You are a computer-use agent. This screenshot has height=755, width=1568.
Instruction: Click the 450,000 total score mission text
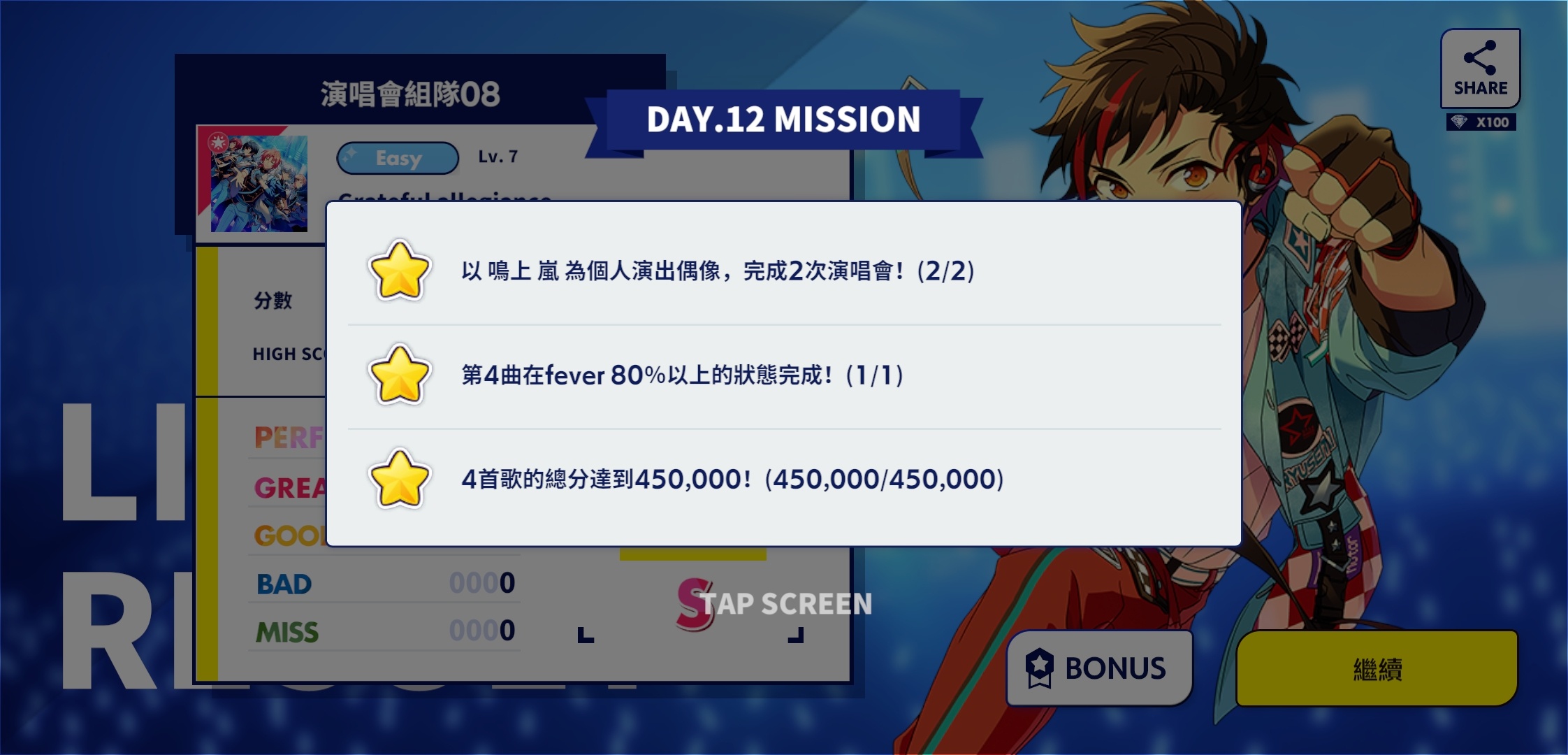click(732, 480)
